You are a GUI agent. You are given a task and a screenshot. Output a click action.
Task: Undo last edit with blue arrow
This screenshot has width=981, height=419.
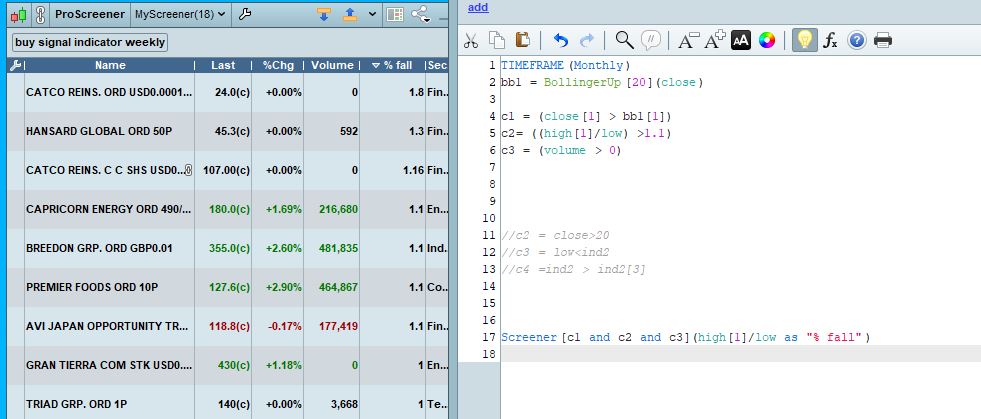click(561, 41)
